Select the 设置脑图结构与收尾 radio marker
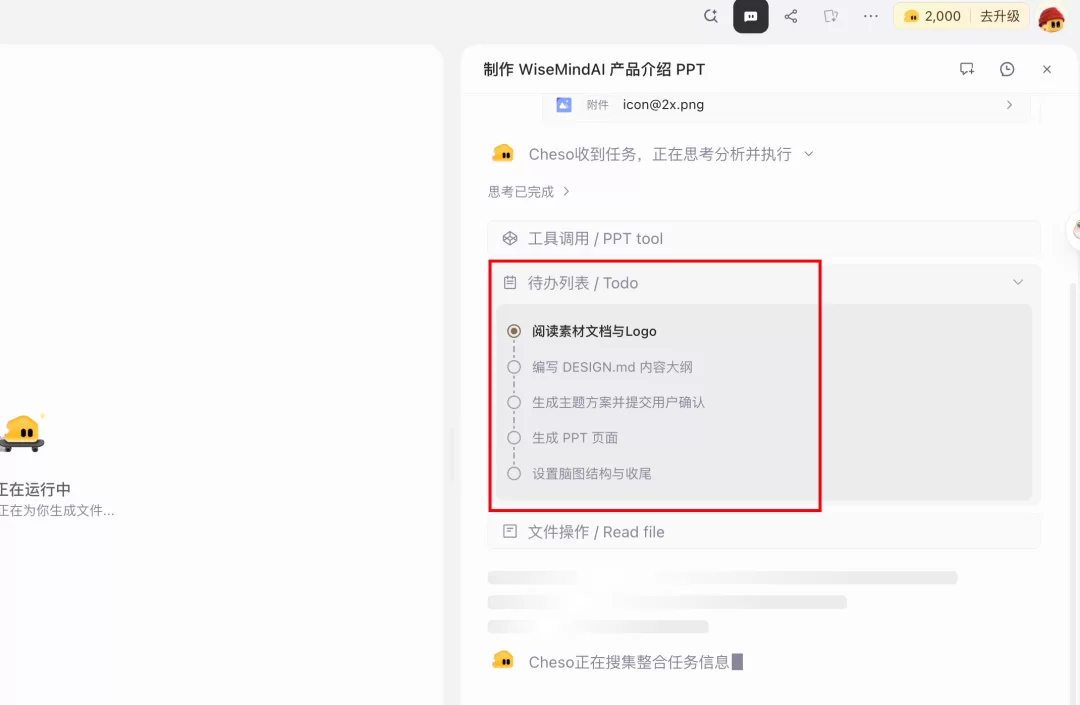The image size is (1080, 705). click(514, 474)
